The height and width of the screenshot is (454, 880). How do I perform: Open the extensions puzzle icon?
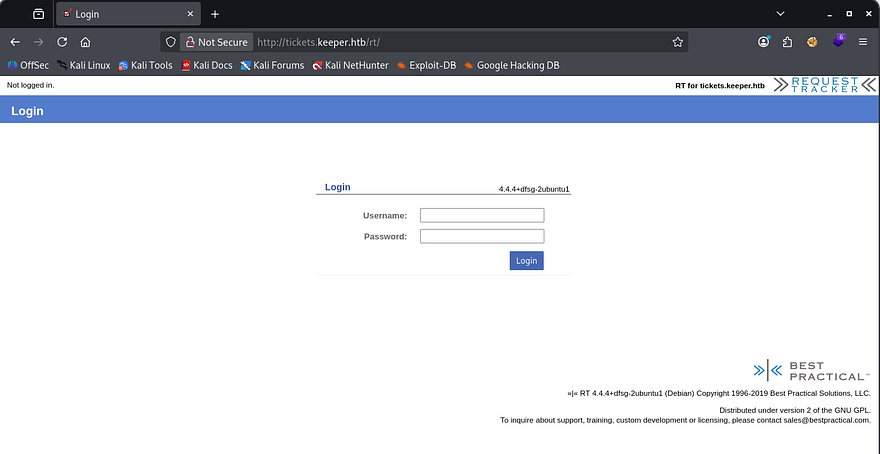coord(788,42)
